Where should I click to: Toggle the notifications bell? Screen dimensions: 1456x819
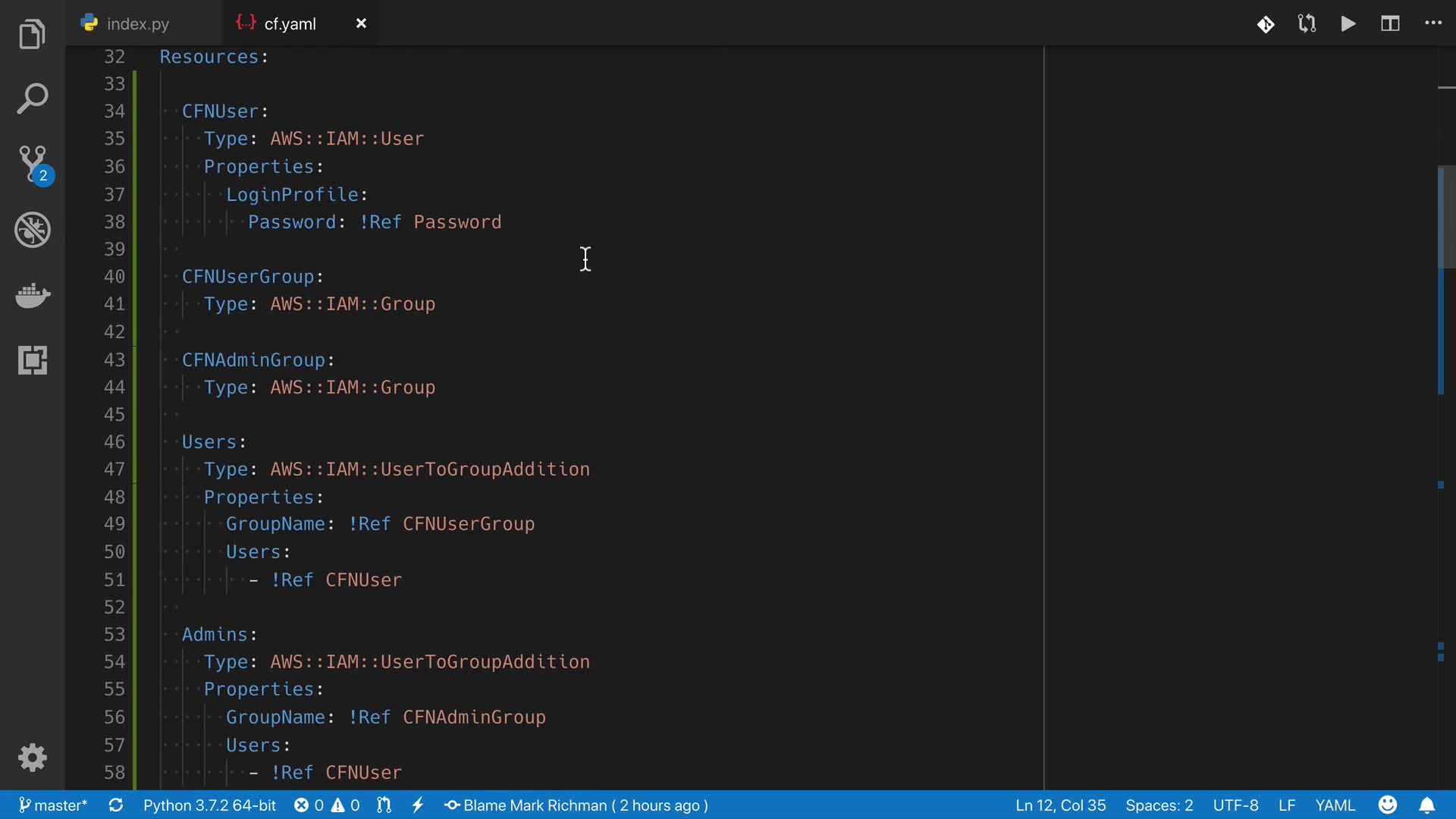[1426, 805]
